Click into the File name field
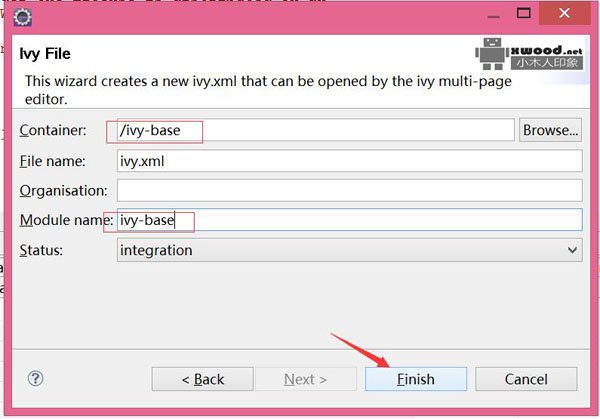600x419 pixels. click(x=349, y=160)
